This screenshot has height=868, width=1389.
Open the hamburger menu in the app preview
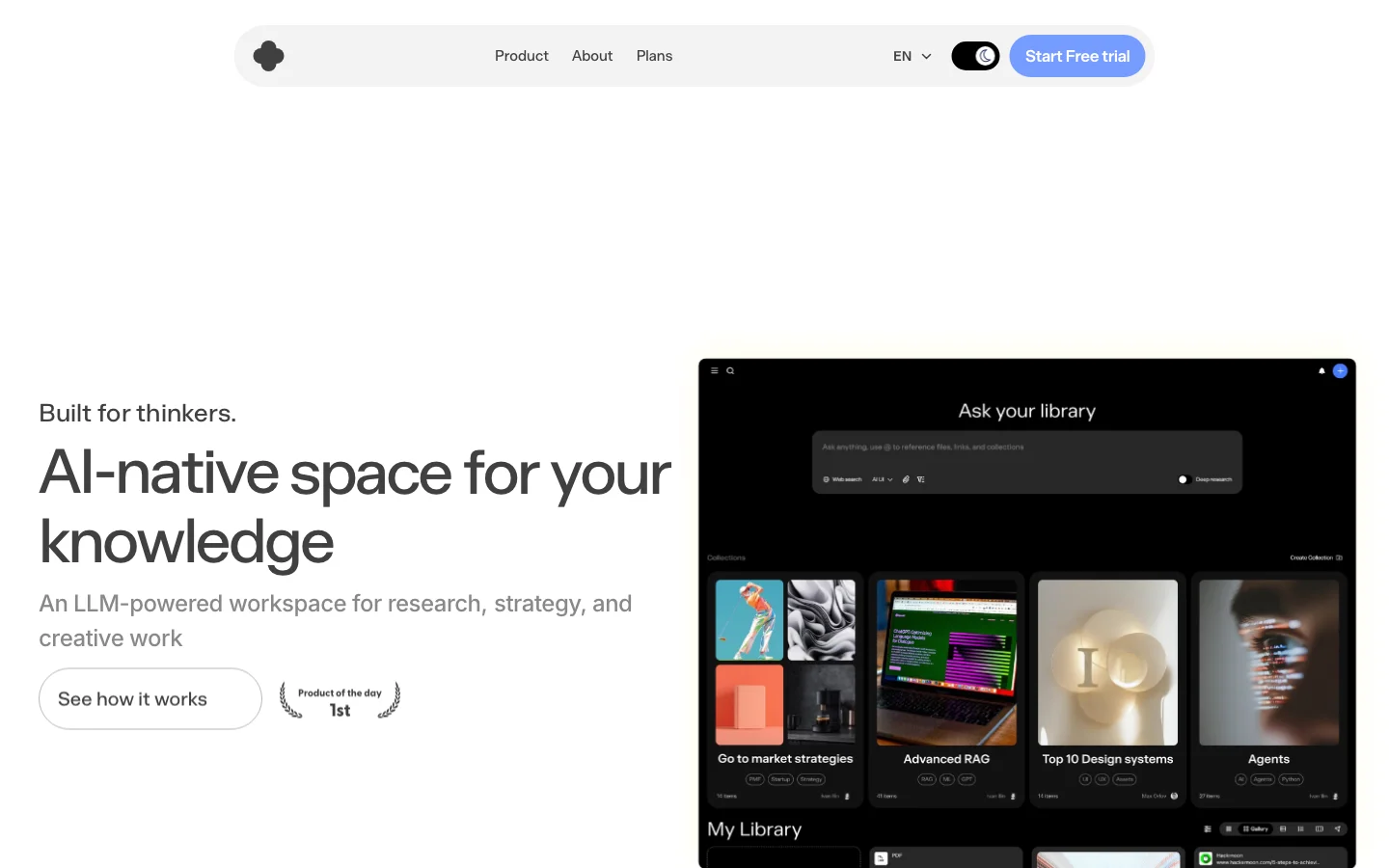715,370
